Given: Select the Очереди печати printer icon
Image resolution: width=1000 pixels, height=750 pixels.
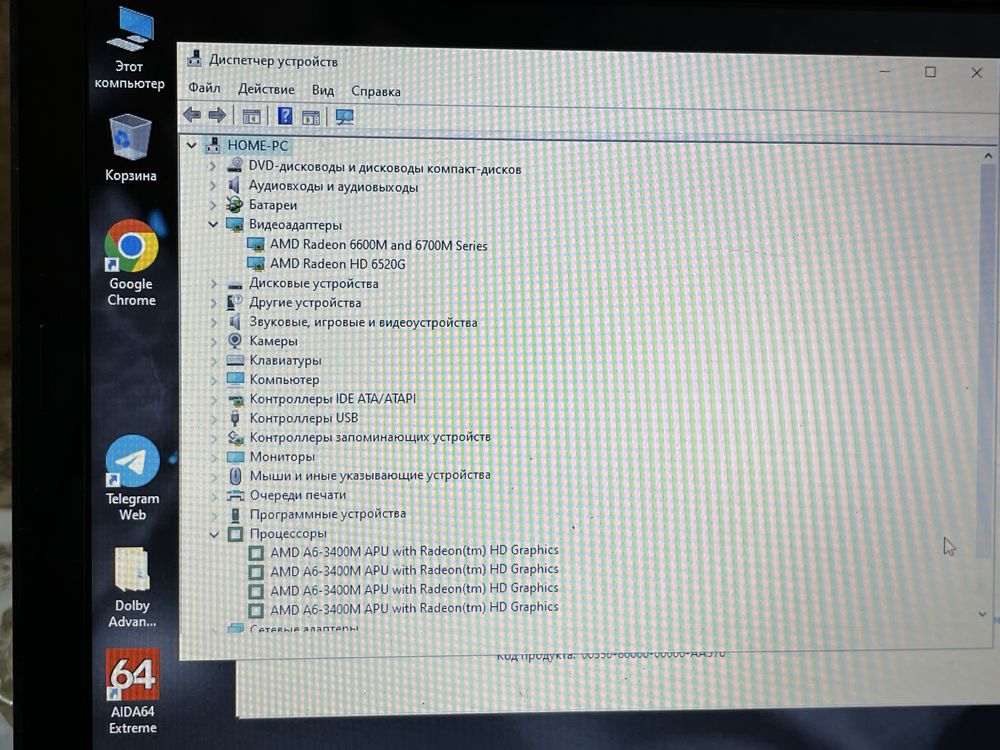Looking at the screenshot, I should pyautogui.click(x=235, y=496).
